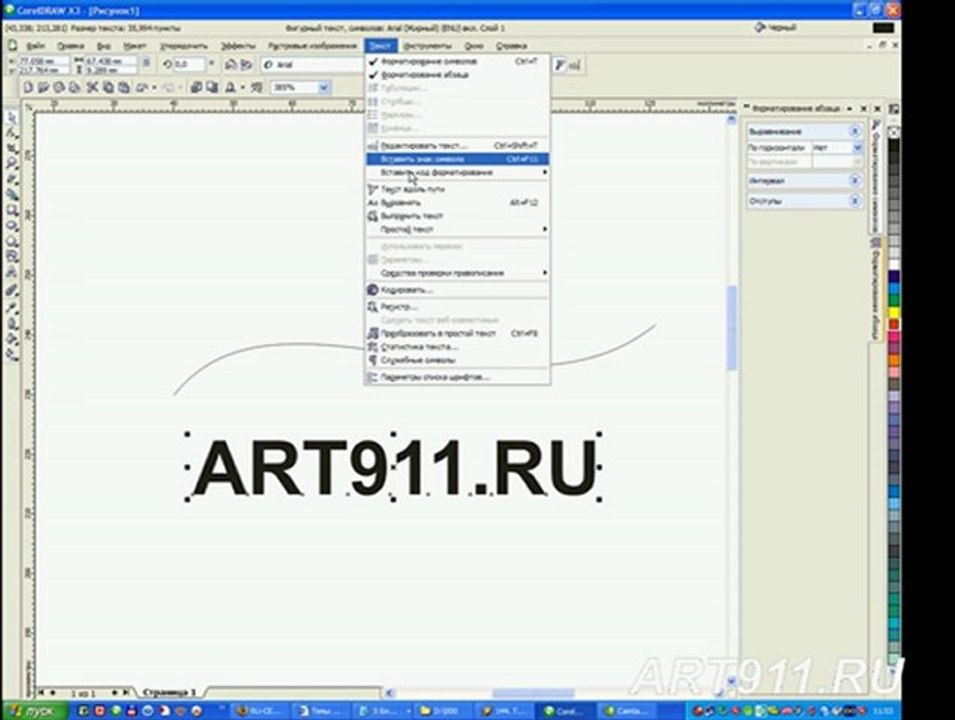Click the Save toolbar icon
955x720 pixels.
58,88
